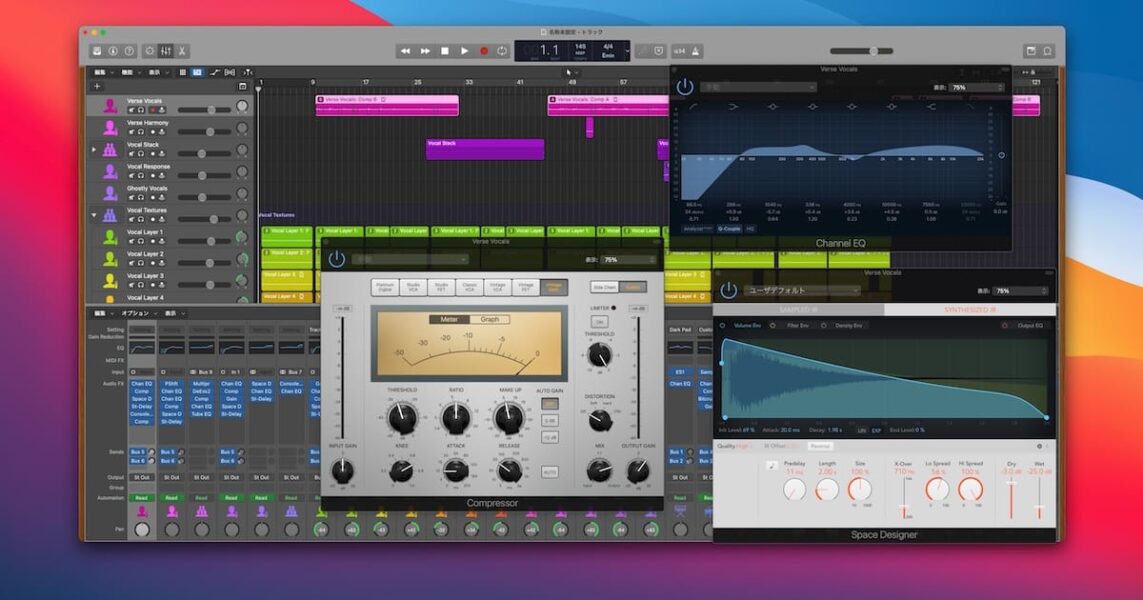Collapse the Vocal Textures track stack
Screen dimensions: 1143x600
coord(94,212)
